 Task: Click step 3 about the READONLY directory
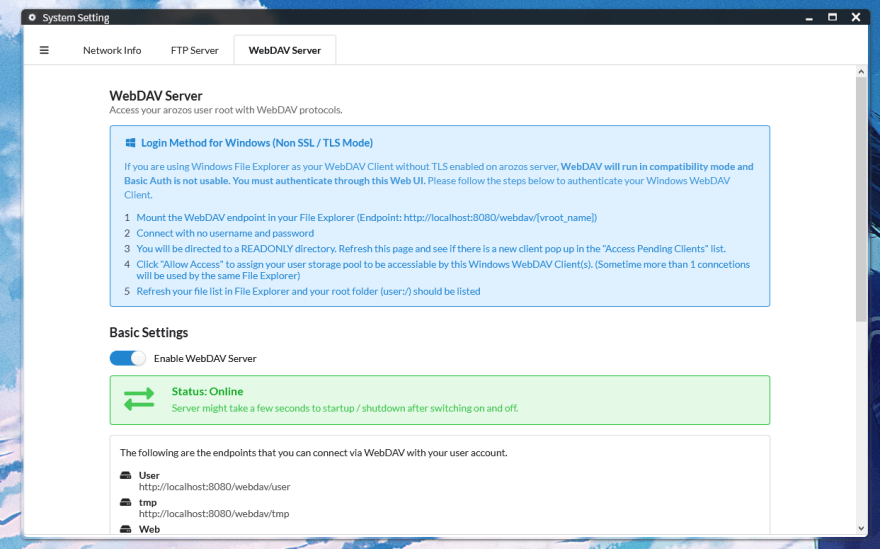point(431,249)
